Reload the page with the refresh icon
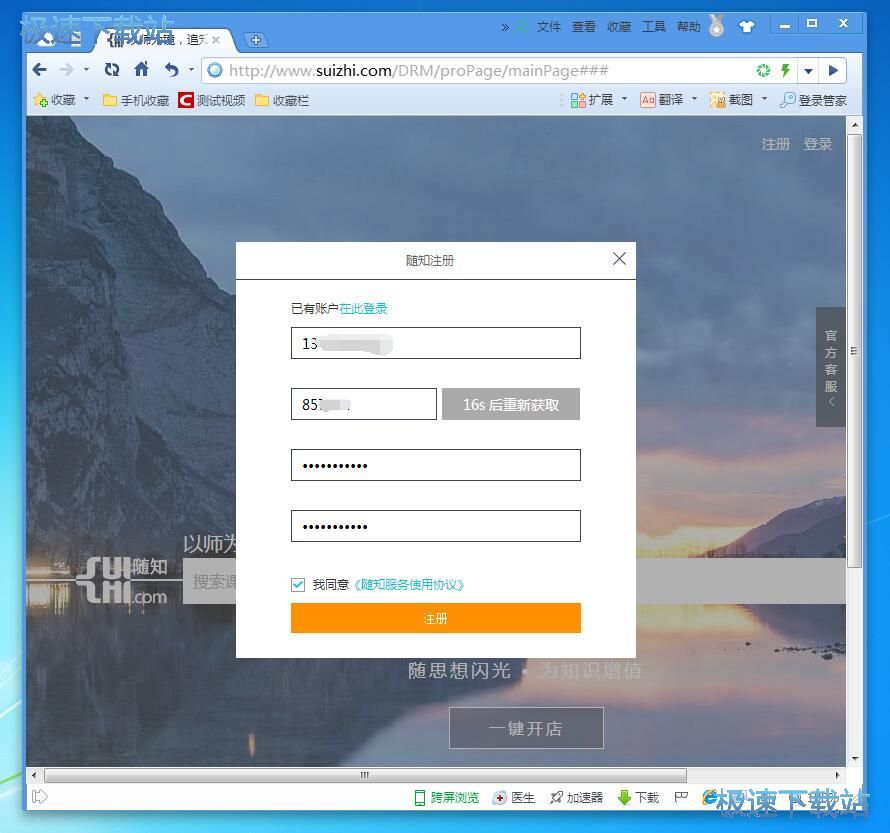The width and height of the screenshot is (890, 833). [112, 70]
